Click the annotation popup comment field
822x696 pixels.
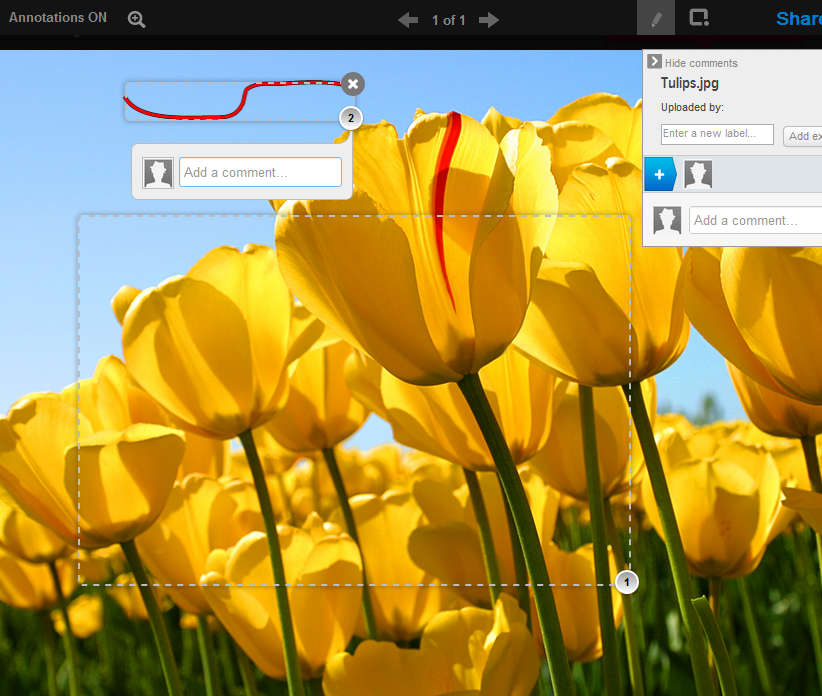point(261,172)
